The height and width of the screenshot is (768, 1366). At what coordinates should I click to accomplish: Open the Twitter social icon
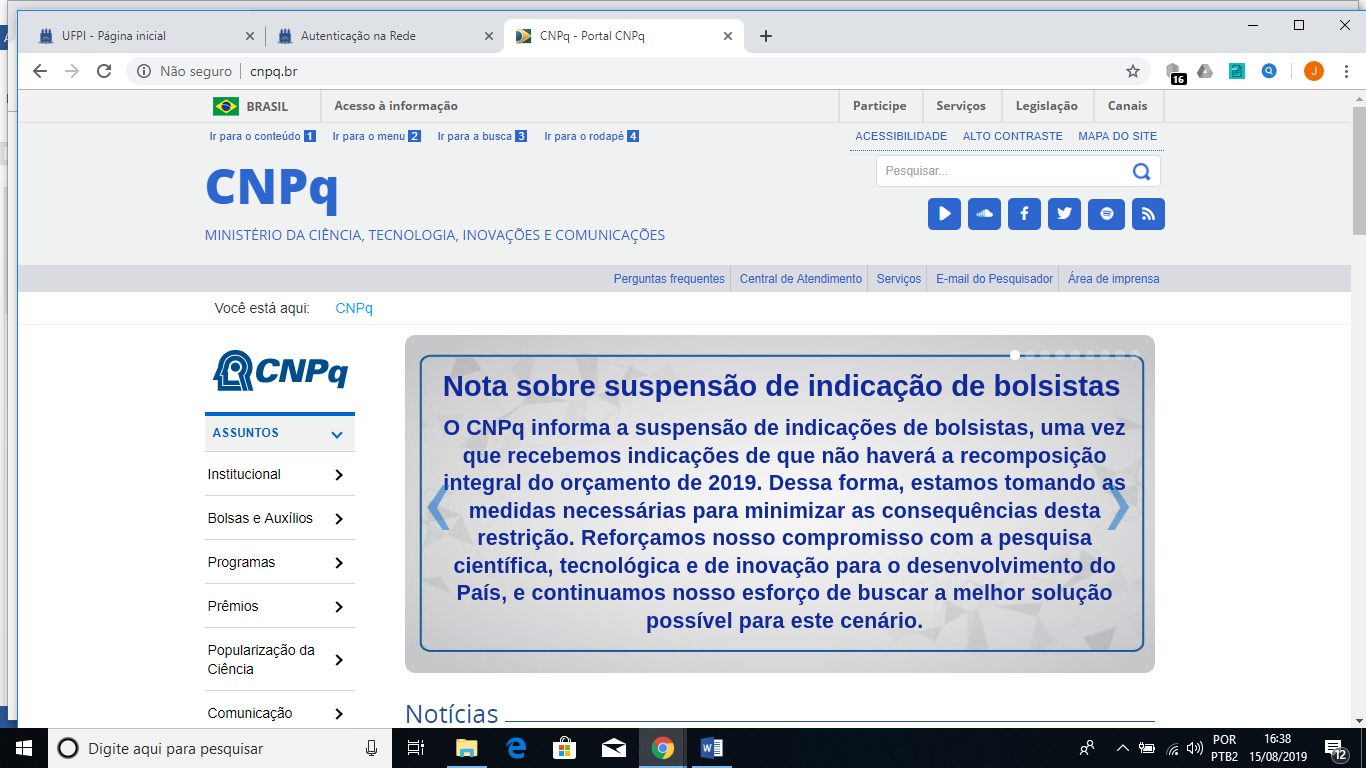click(x=1064, y=214)
